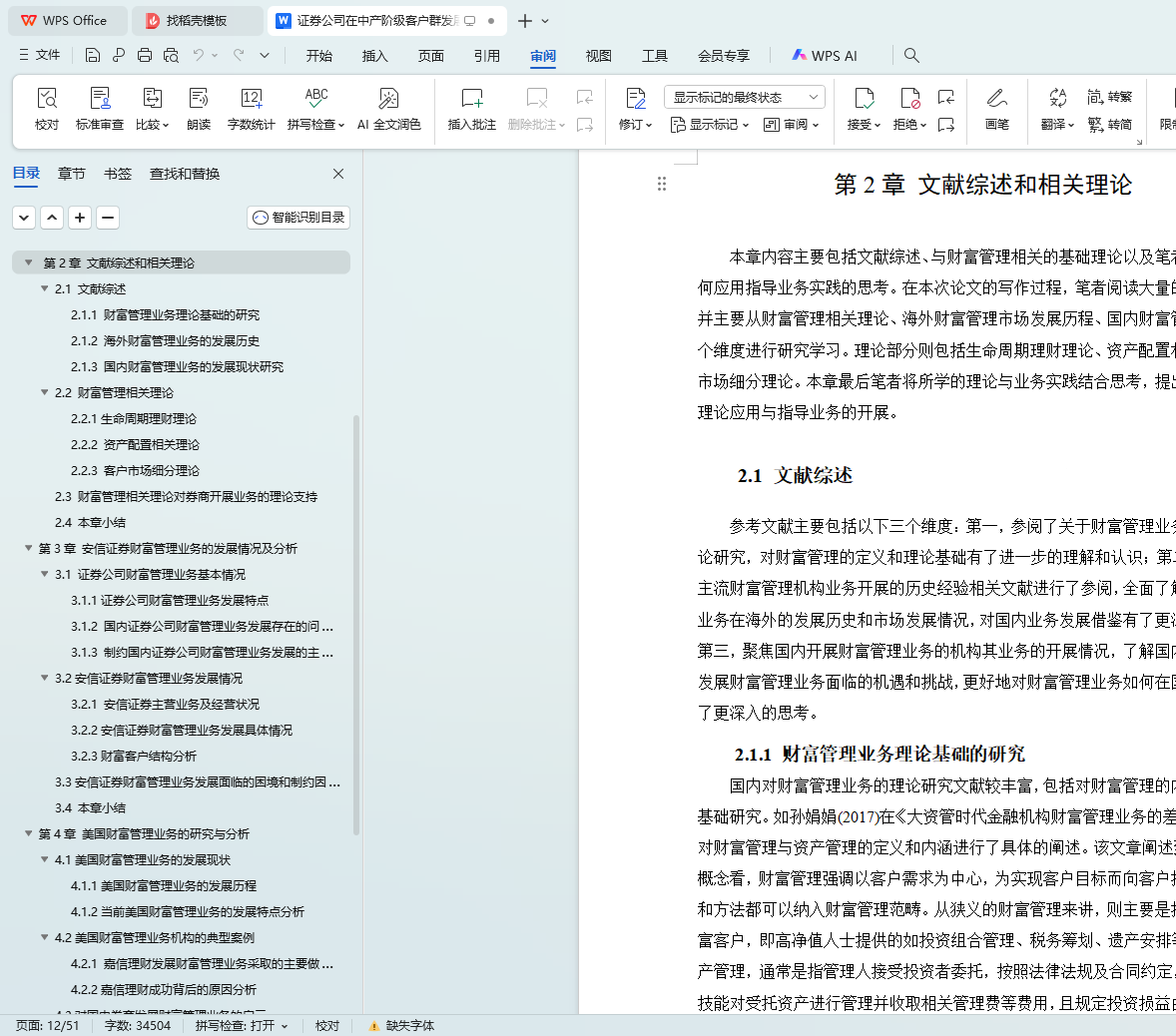
Task: Click the print icon in quick access bar
Action: click(x=145, y=55)
